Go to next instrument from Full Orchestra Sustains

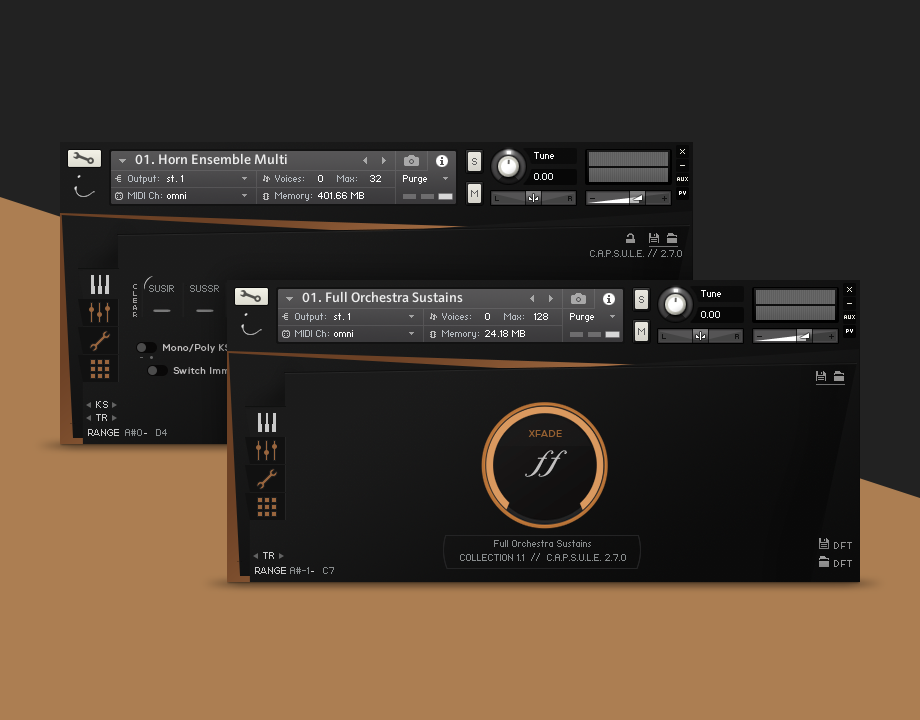550,298
